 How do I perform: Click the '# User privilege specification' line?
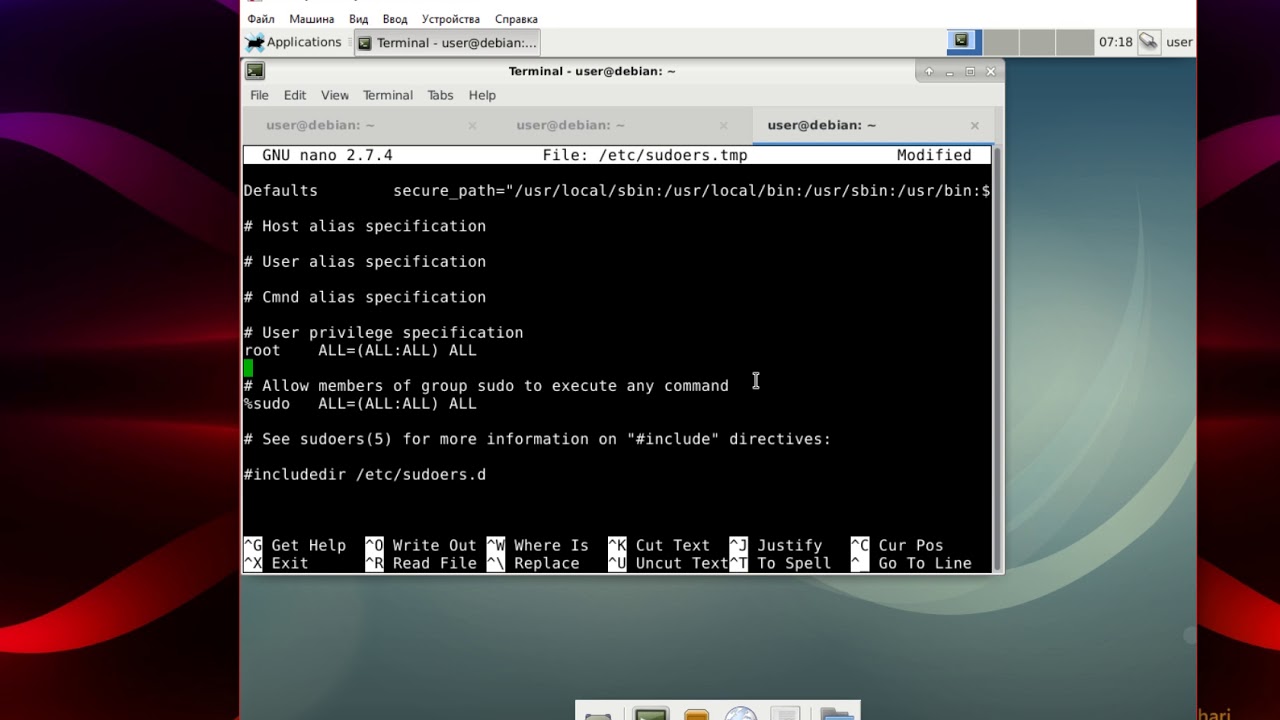tap(384, 333)
